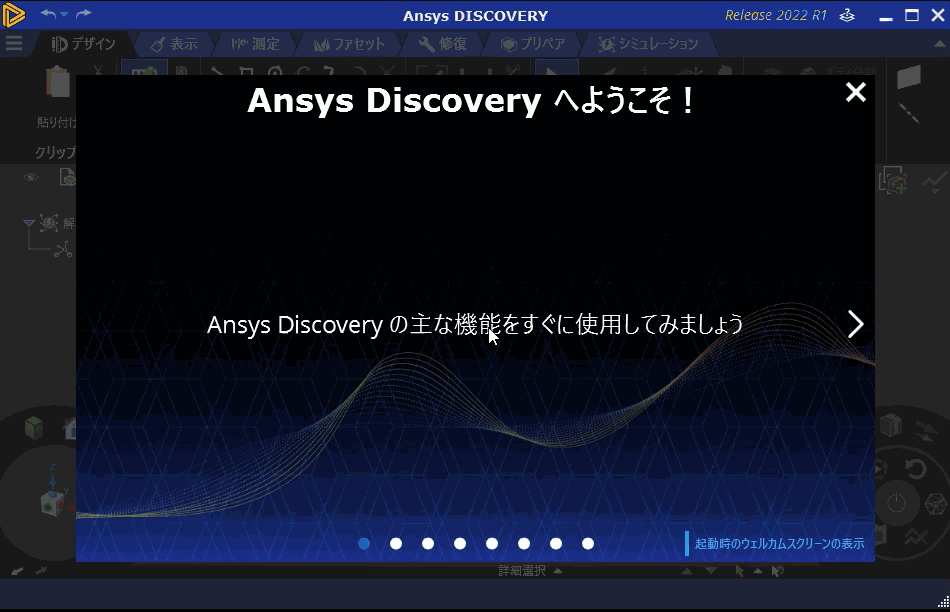
Task: Open the undo history dropdown arrow
Action: coord(64,14)
